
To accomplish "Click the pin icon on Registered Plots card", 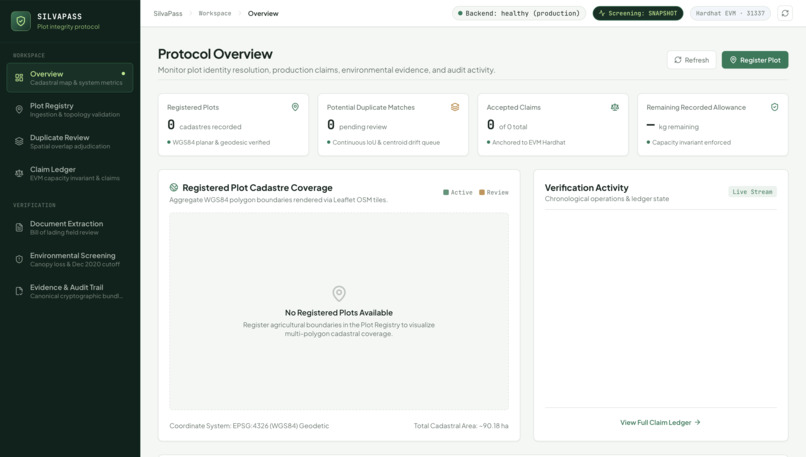I will [295, 107].
